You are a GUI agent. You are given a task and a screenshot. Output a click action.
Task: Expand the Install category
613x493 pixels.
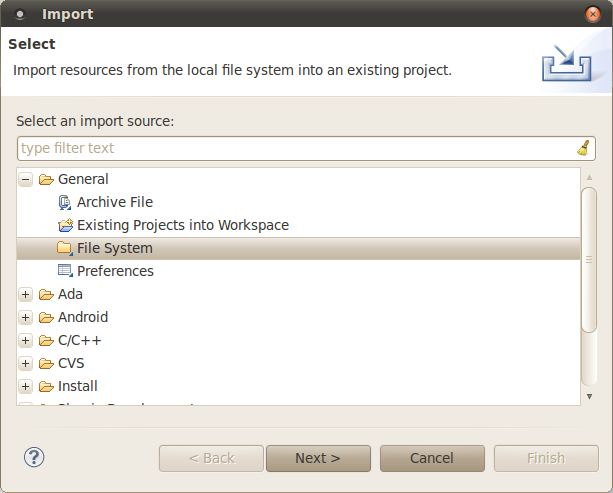tap(25, 387)
